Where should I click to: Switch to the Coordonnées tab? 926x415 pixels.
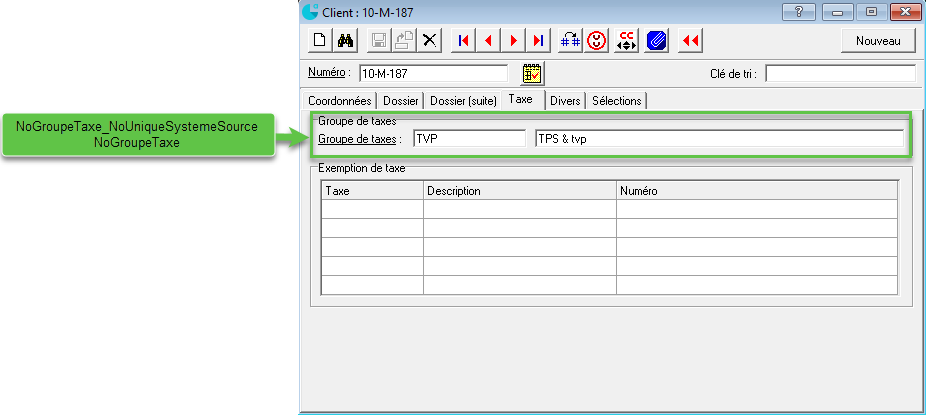point(339,101)
